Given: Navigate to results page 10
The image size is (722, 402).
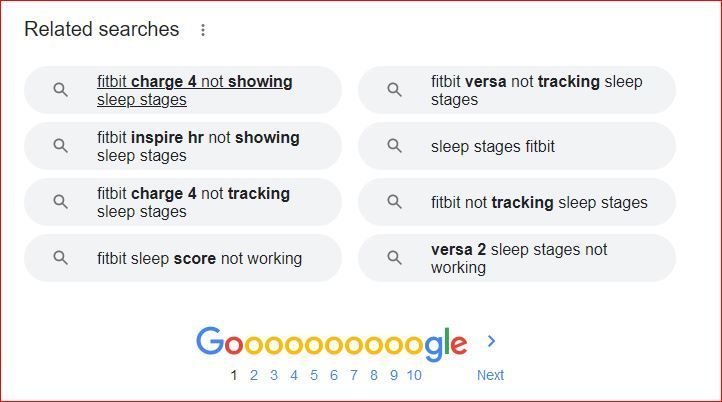Looking at the screenshot, I should coord(414,375).
